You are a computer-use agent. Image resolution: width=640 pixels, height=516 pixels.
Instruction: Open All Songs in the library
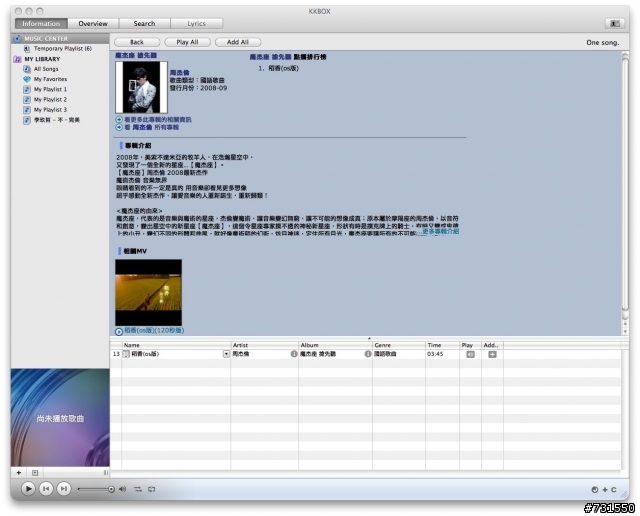click(x=46, y=69)
